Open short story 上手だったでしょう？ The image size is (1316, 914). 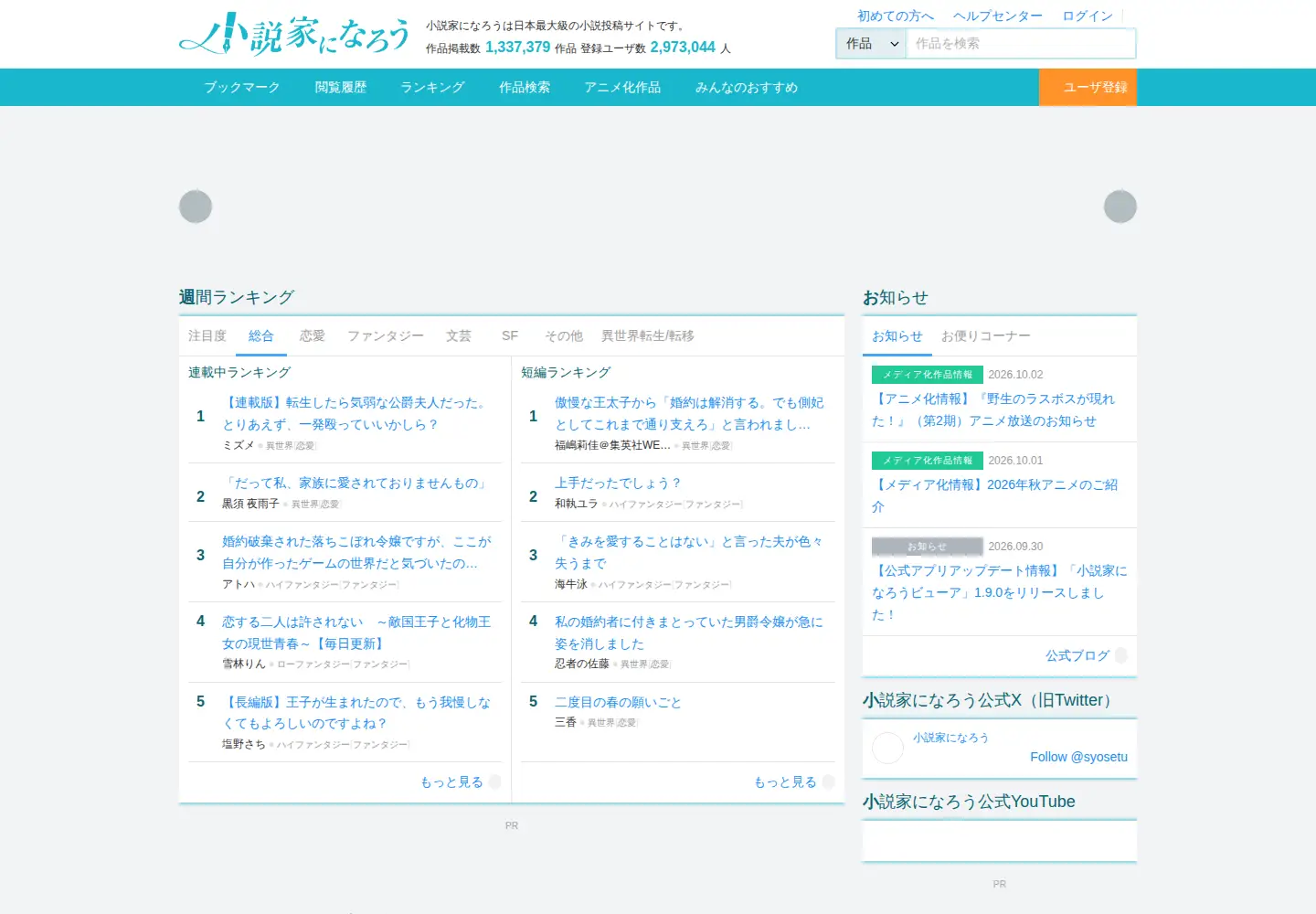(x=619, y=483)
